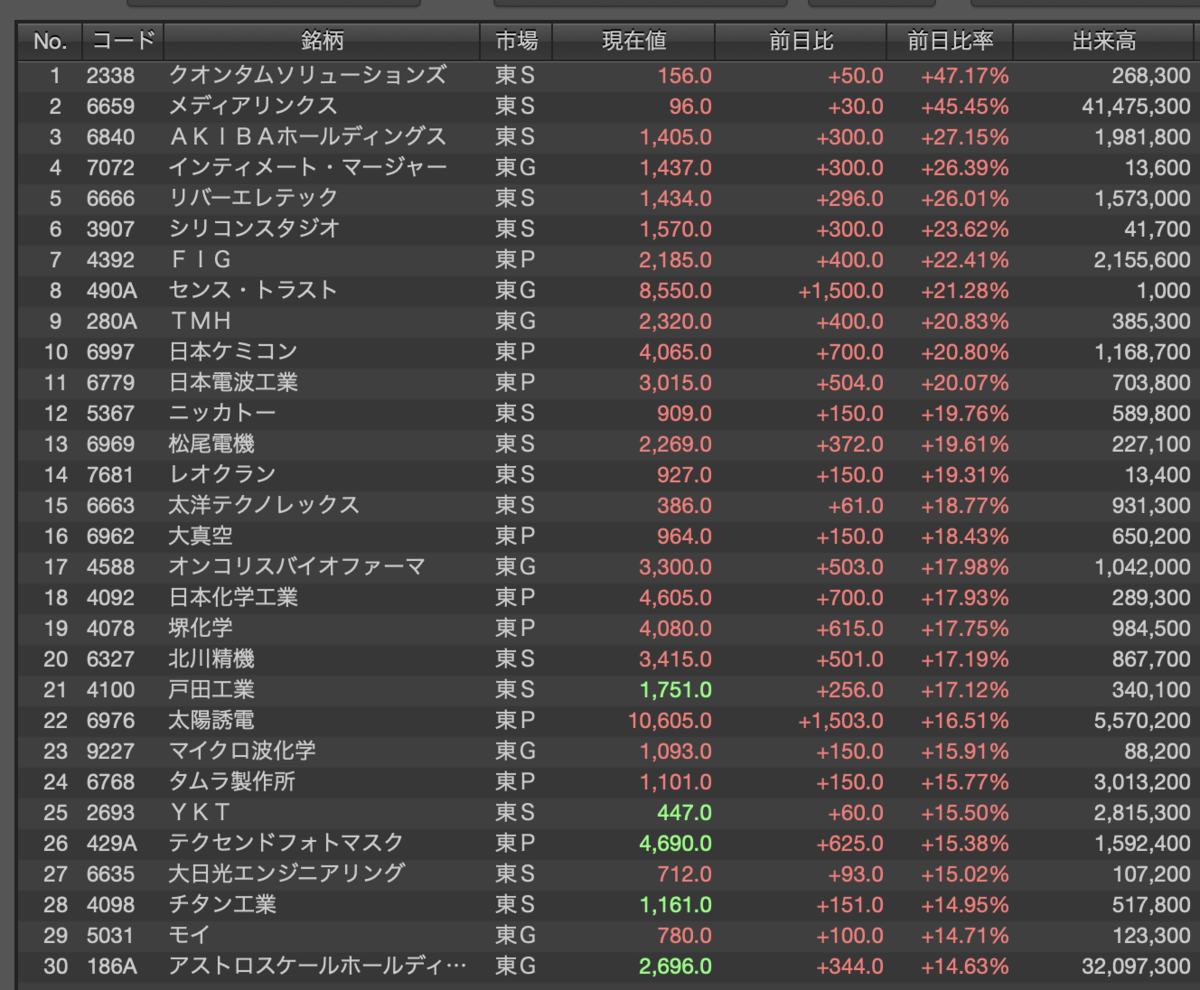Select メディアリンクス stock name
The width and height of the screenshot is (1200, 990).
254,106
